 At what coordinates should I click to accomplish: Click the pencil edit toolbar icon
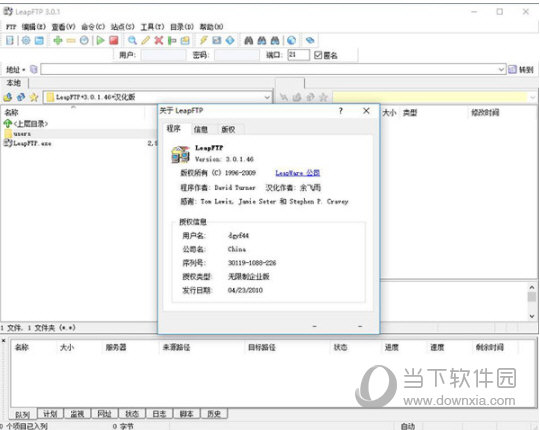pyautogui.click(x=145, y=40)
